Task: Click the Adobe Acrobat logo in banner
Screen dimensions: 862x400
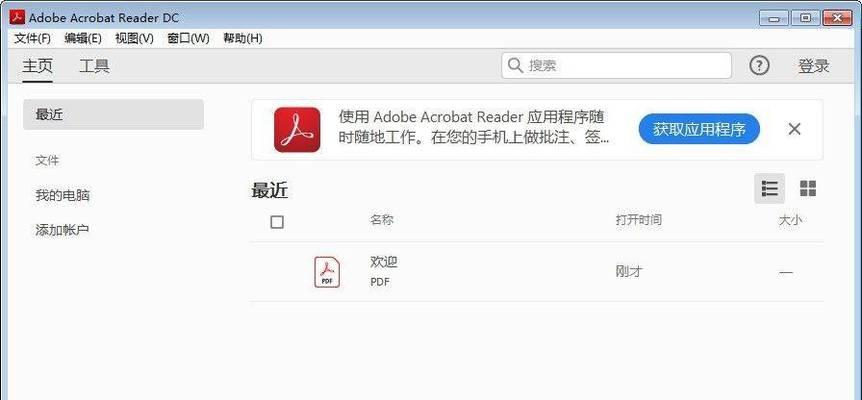Action: 297,130
